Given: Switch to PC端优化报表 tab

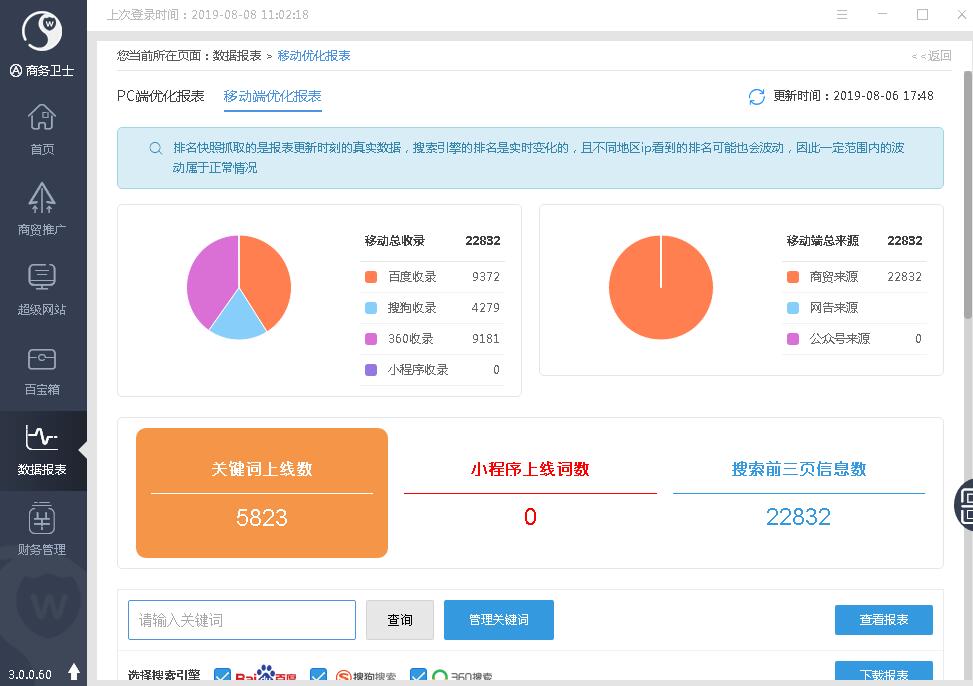Looking at the screenshot, I should (x=160, y=96).
